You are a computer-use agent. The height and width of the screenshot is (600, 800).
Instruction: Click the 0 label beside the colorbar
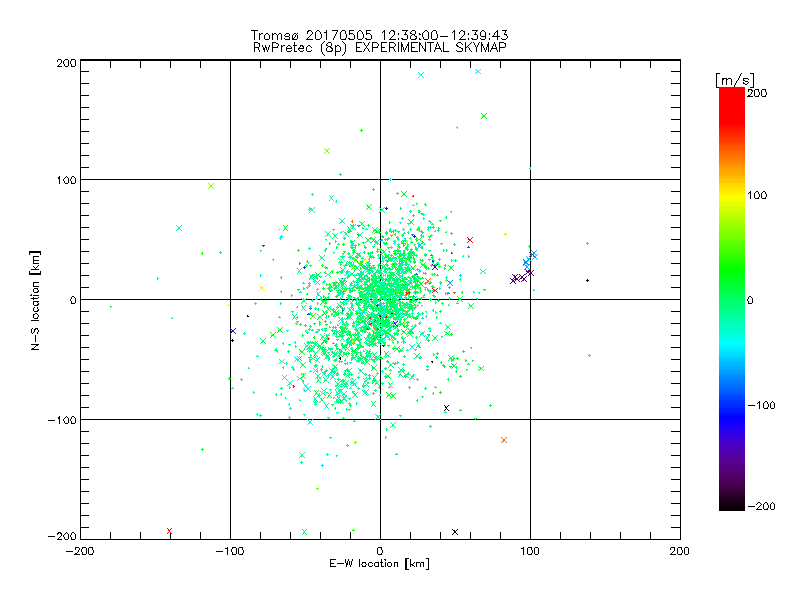pos(750,300)
